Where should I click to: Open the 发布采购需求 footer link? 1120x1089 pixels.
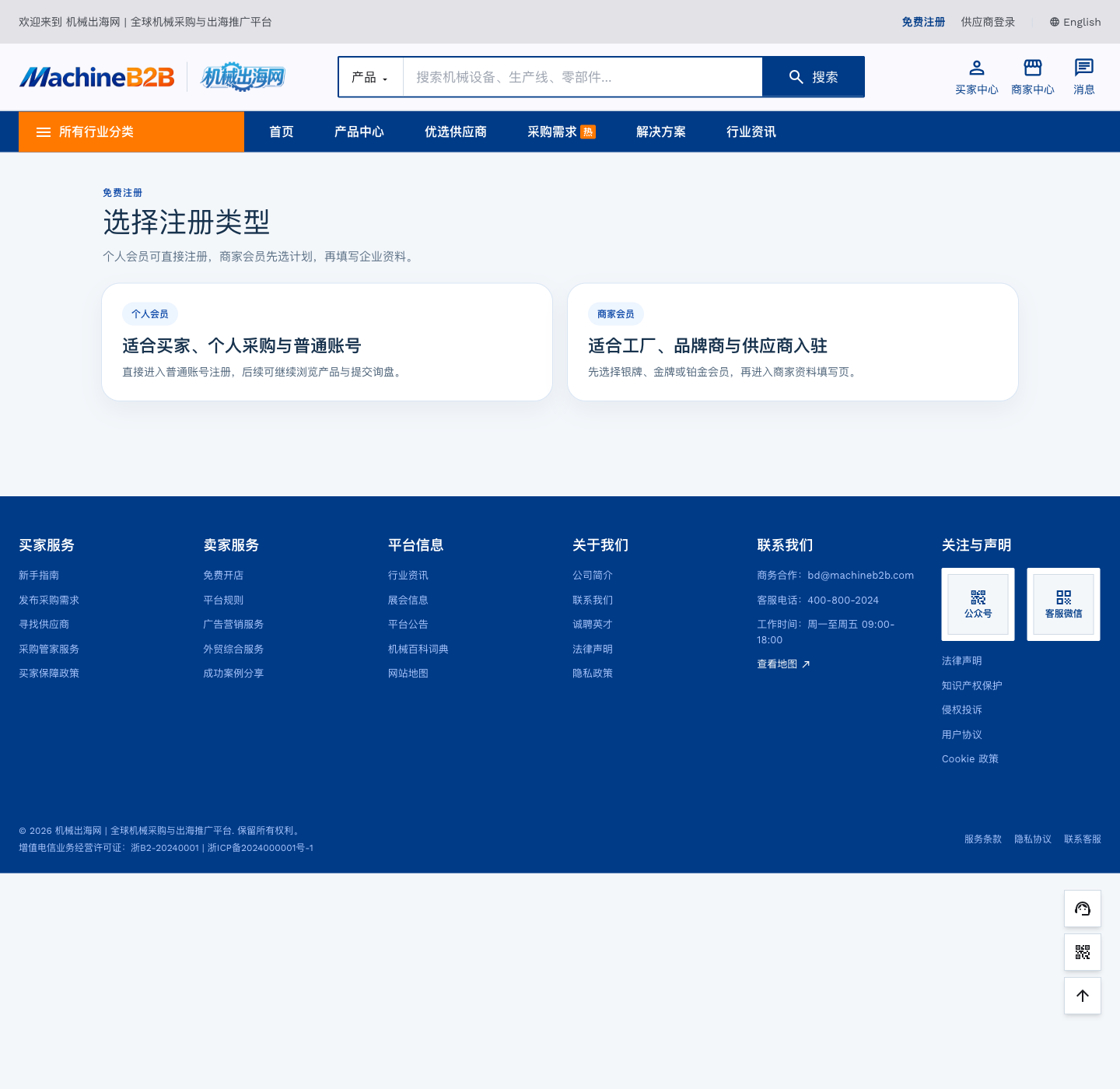pyautogui.click(x=49, y=601)
